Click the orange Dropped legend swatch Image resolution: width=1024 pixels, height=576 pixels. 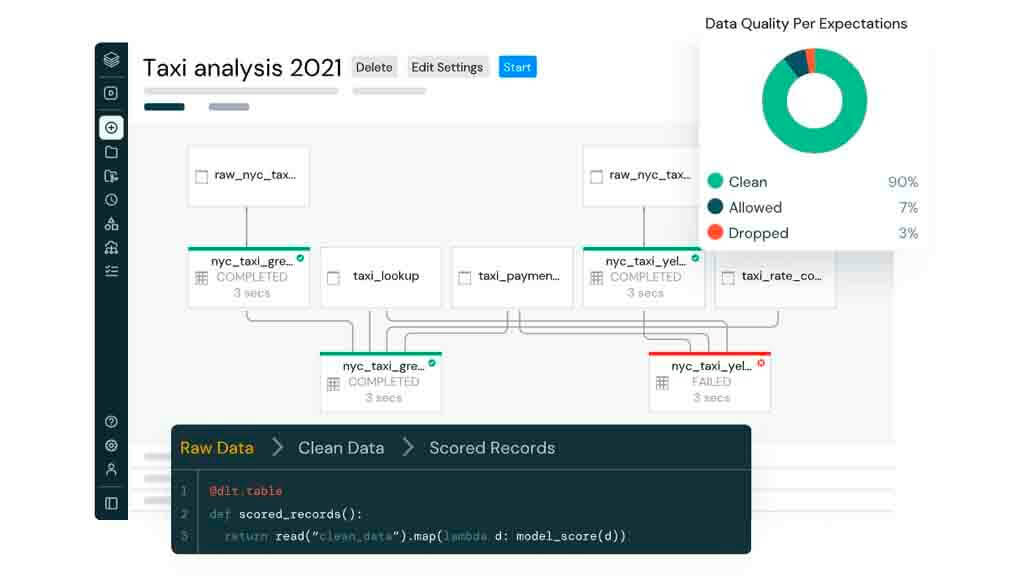[715, 233]
